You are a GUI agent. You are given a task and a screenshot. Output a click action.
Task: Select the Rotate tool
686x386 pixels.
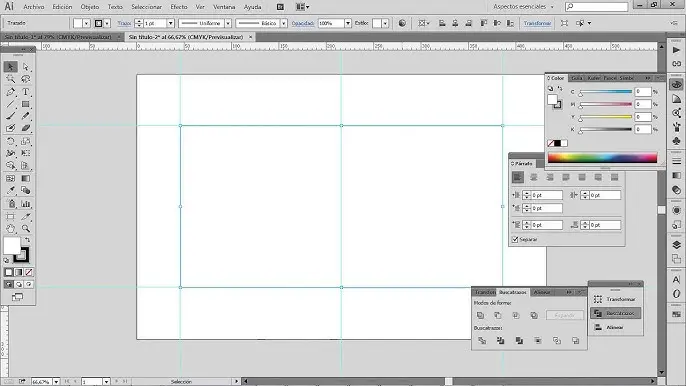click(10, 141)
